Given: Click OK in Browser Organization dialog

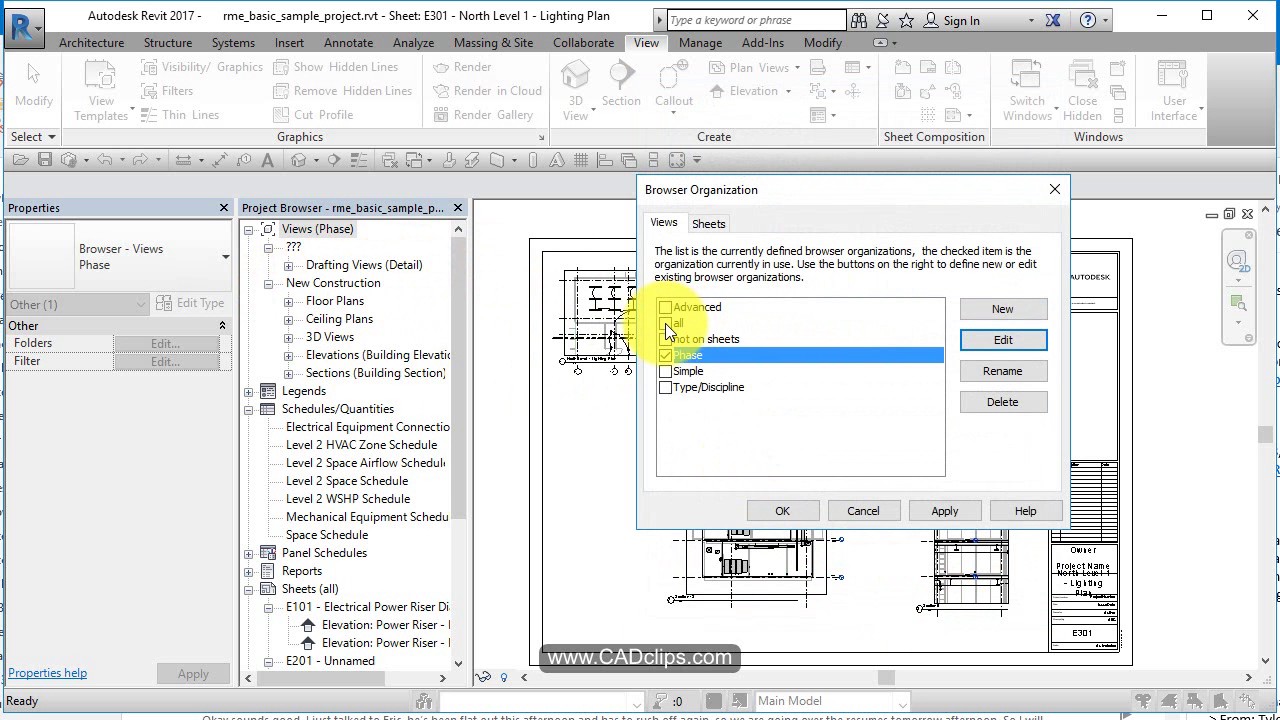Looking at the screenshot, I should coord(783,511).
